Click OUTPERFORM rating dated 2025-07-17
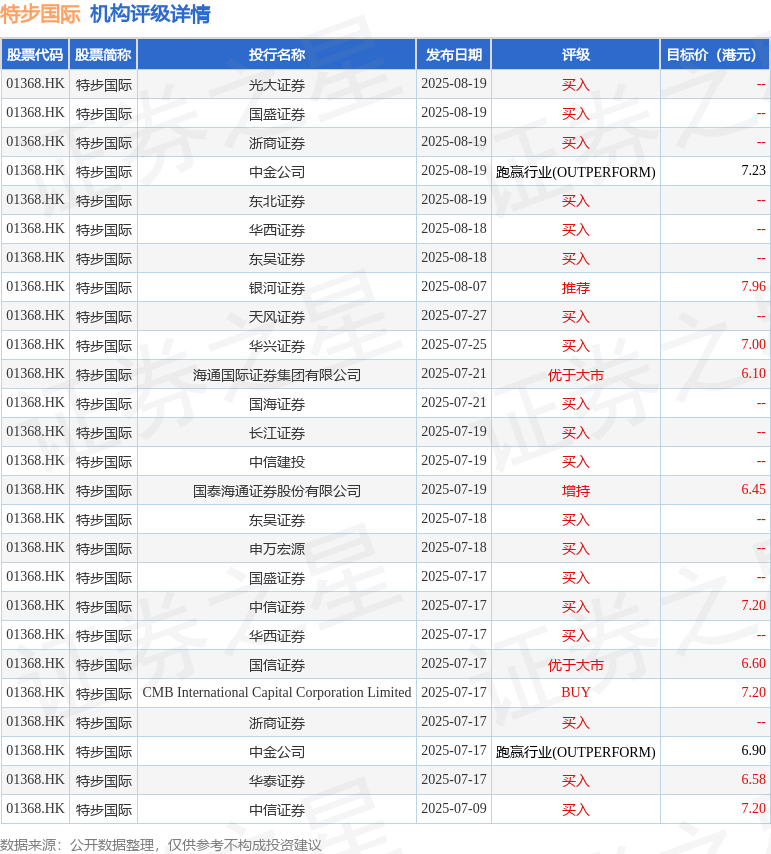Screen dimensions: 771x854 point(576,752)
